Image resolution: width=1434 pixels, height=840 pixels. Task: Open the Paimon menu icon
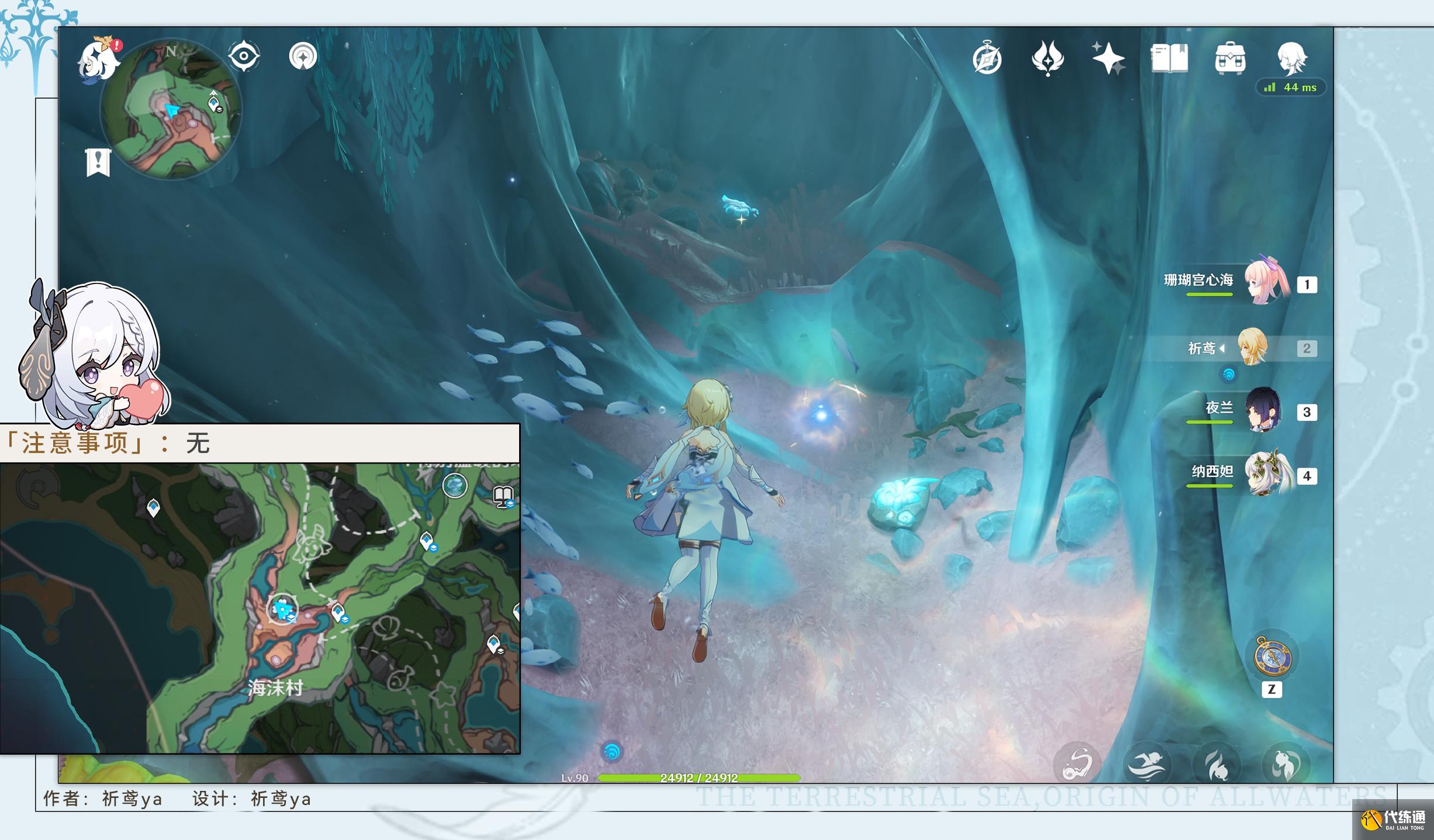pos(98,60)
